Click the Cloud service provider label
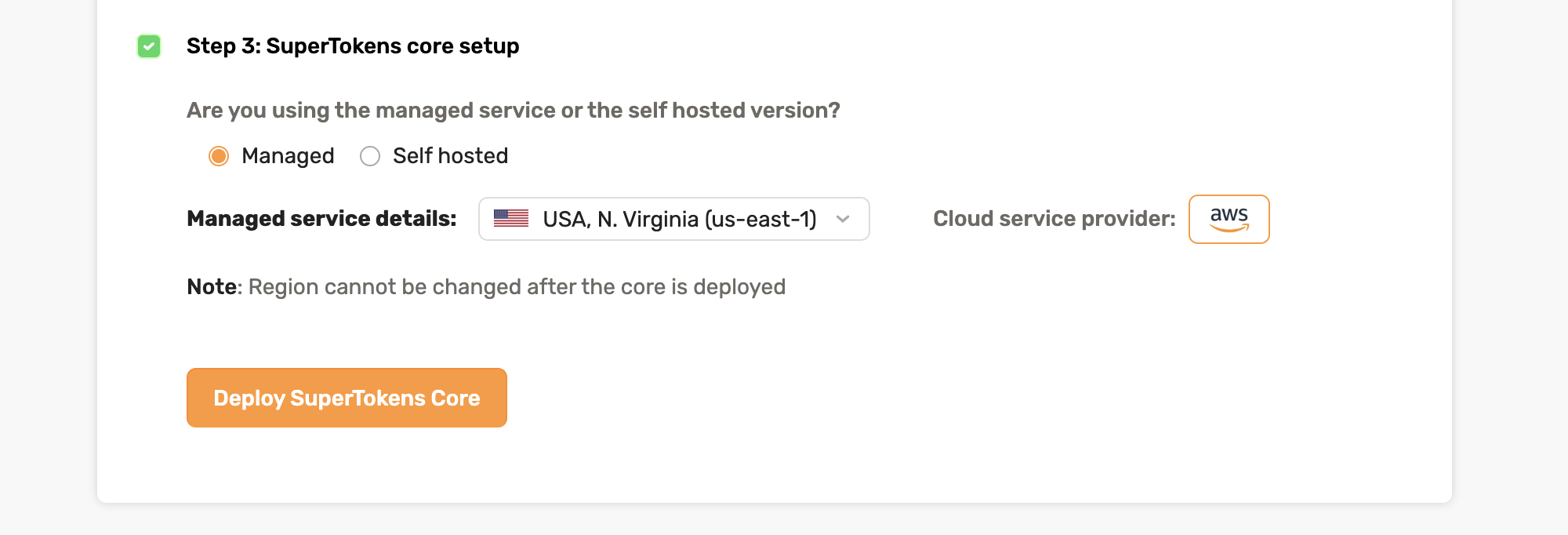 click(x=1054, y=219)
